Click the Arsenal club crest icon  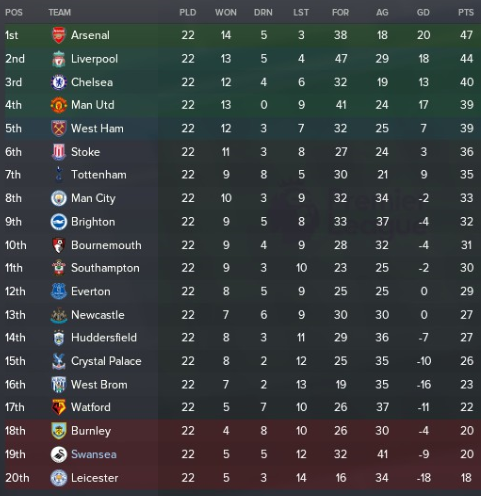pos(59,35)
